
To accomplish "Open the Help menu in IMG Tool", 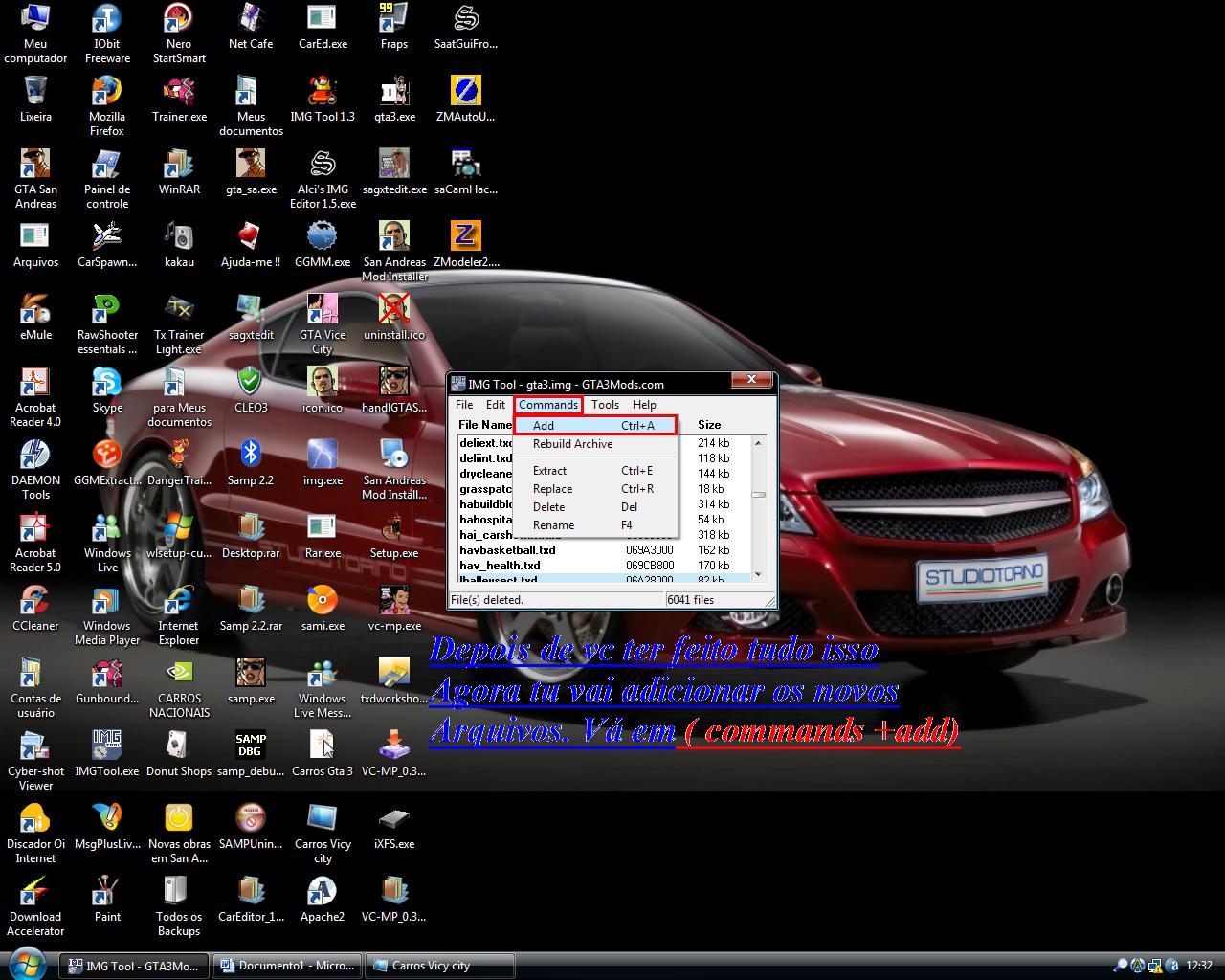I will pos(644,405).
